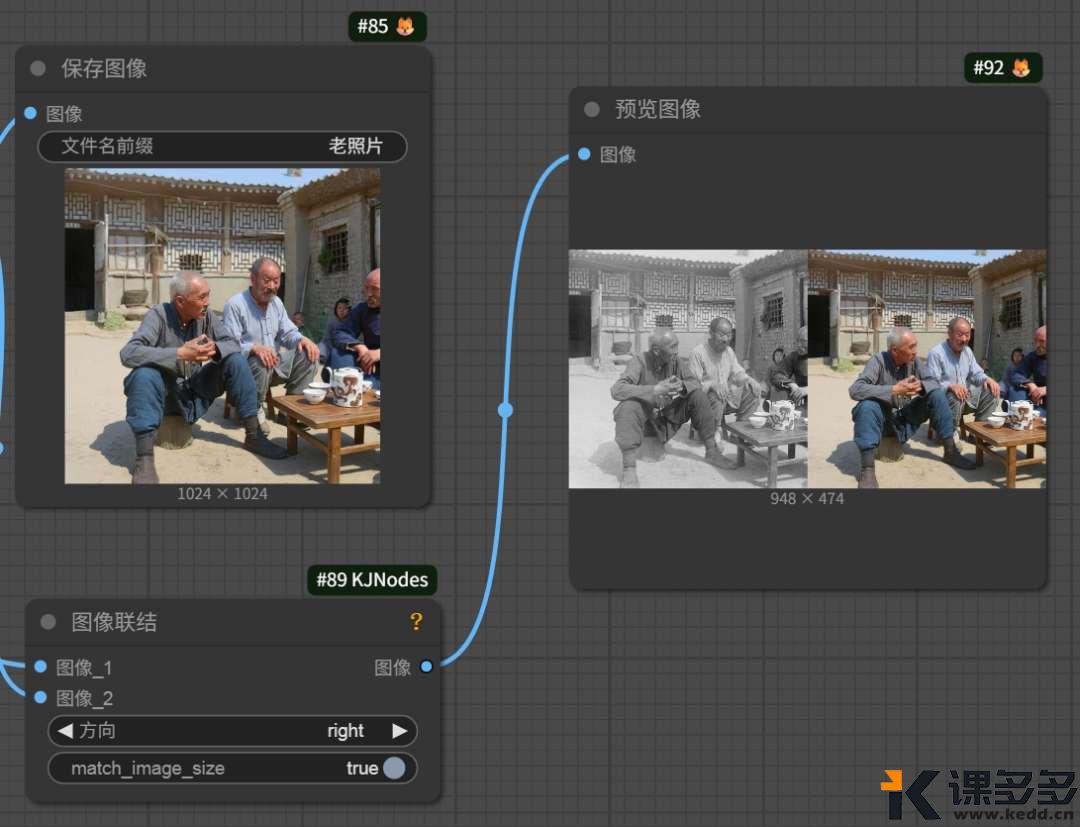1080x827 pixels.
Task: Collapse the 预览图像 node via its gray dot
Action: click(x=592, y=109)
